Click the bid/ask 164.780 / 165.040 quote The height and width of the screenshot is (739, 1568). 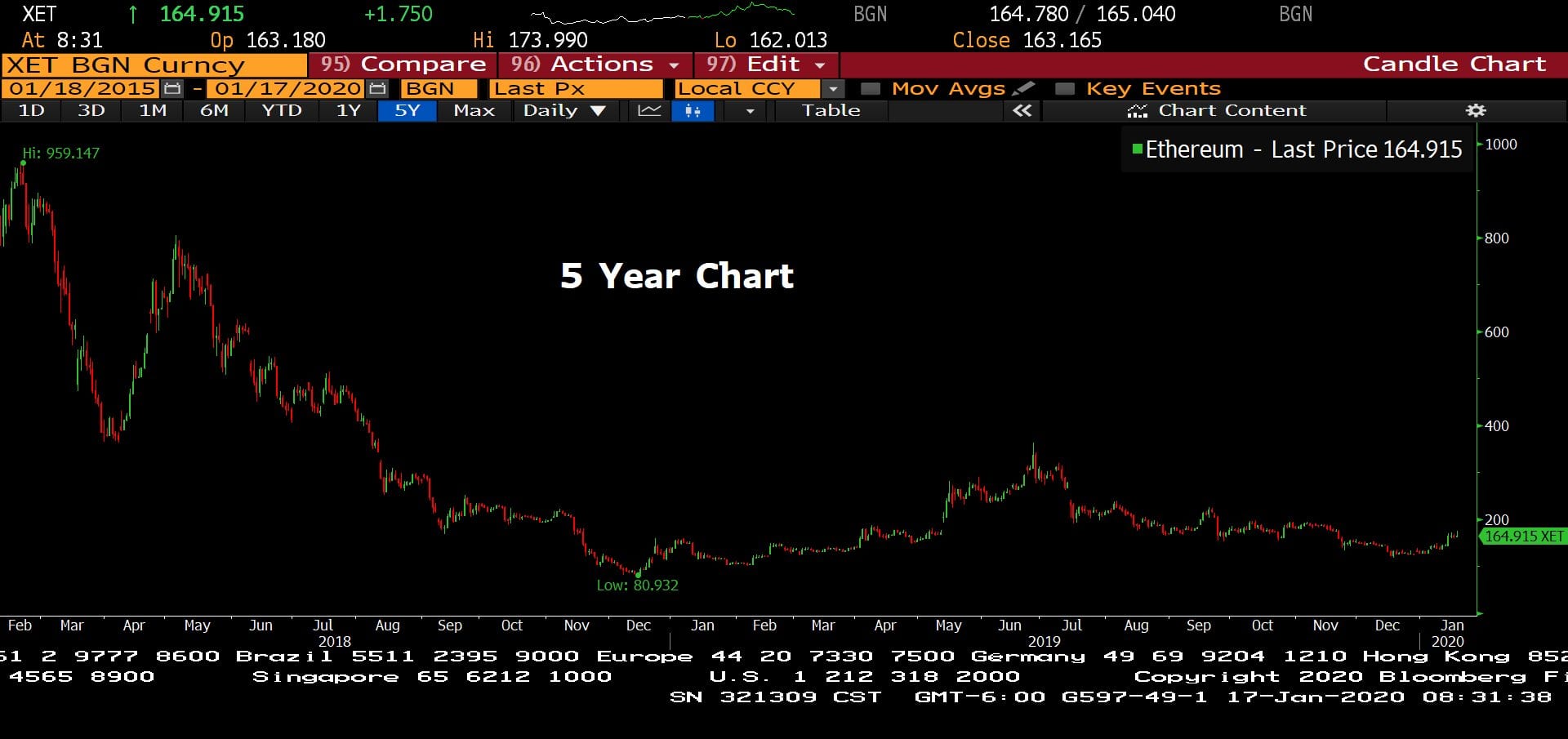pos(1082,14)
